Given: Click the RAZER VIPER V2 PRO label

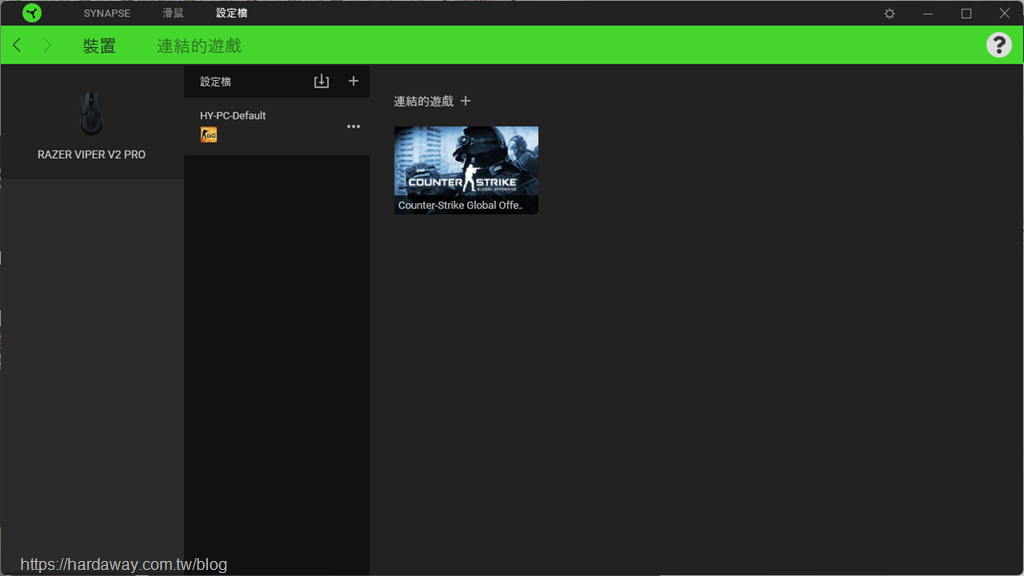Looking at the screenshot, I should pos(91,155).
